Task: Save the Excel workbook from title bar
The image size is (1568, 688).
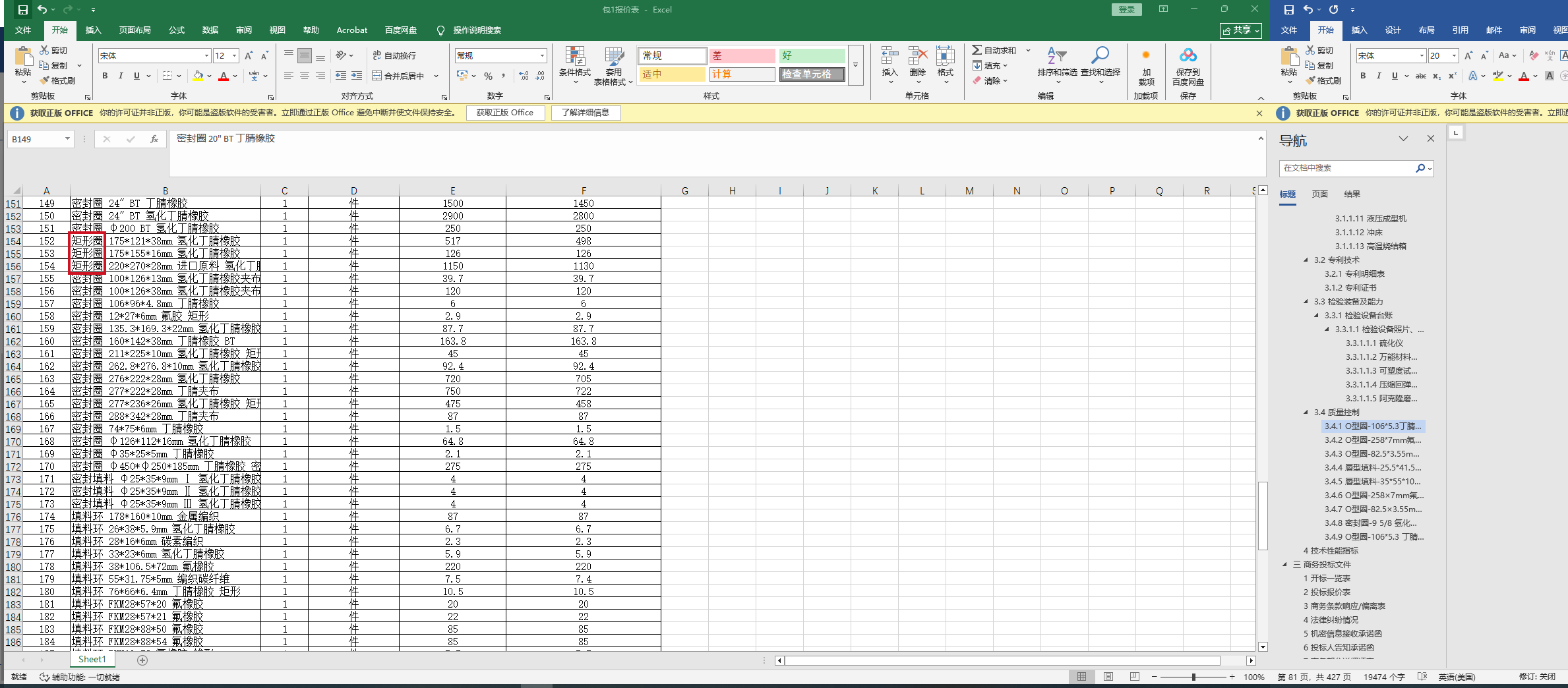Action: (22, 10)
